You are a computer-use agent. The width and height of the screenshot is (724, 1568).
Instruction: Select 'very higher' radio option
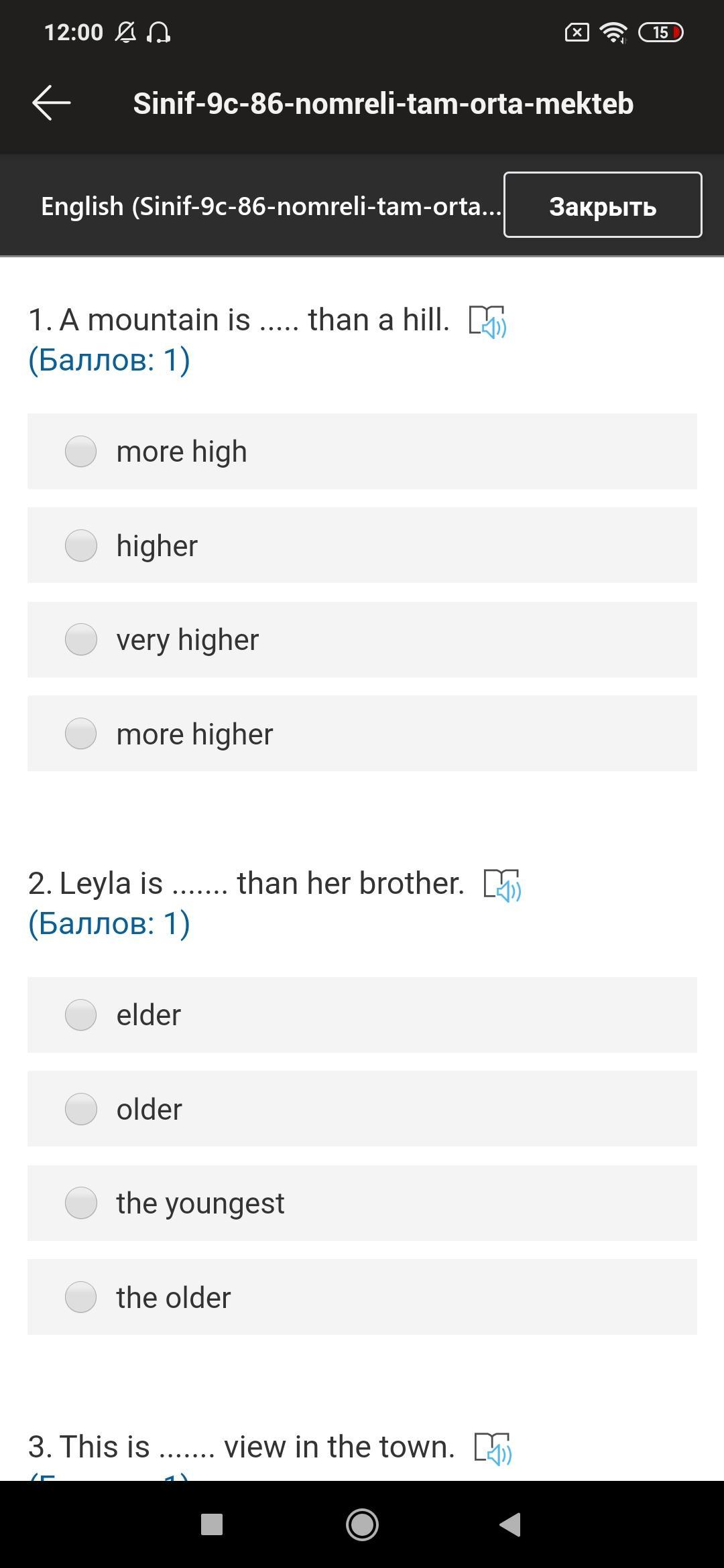81,639
